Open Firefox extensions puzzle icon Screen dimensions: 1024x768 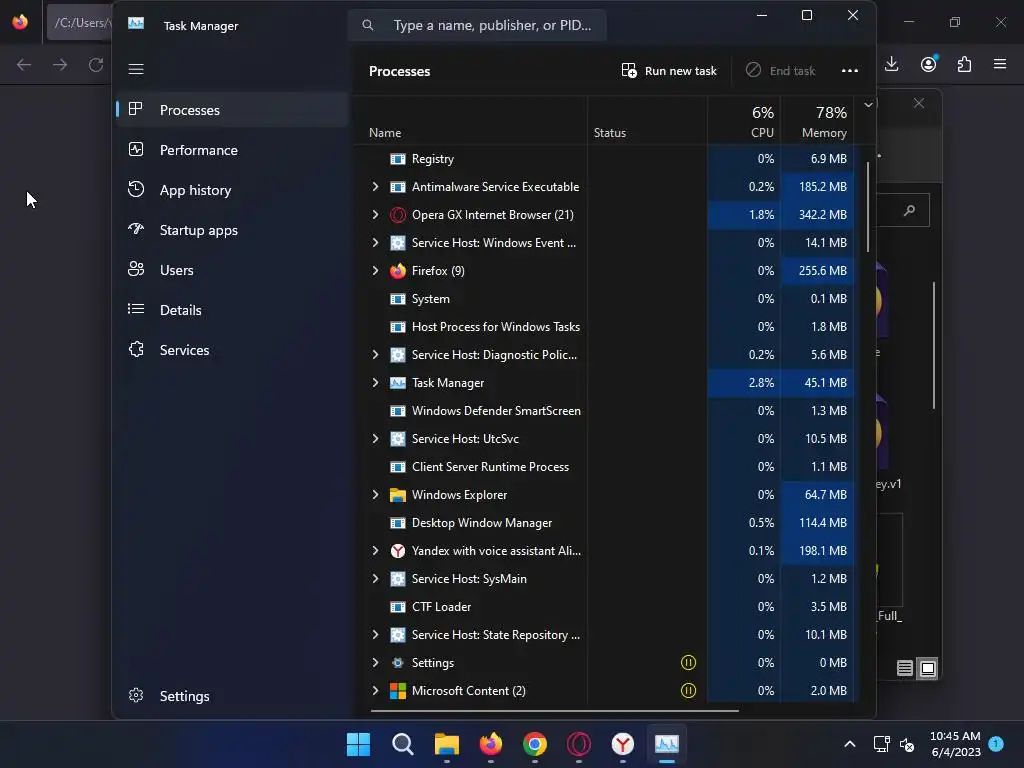pyautogui.click(x=964, y=64)
